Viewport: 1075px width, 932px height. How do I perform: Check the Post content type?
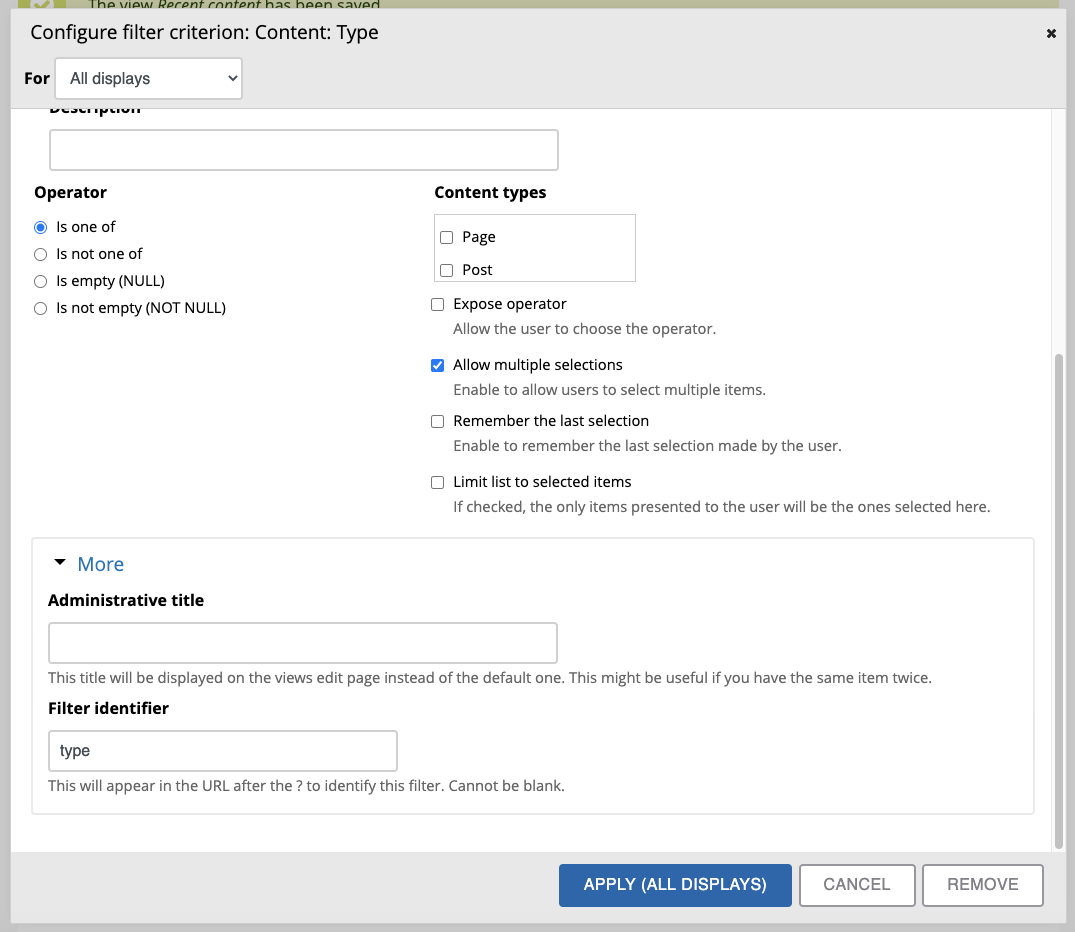coord(446,270)
